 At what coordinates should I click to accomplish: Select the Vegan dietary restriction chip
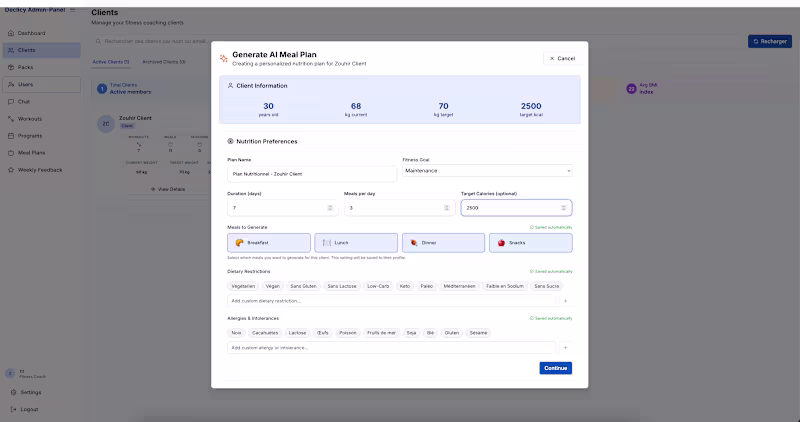coord(272,286)
